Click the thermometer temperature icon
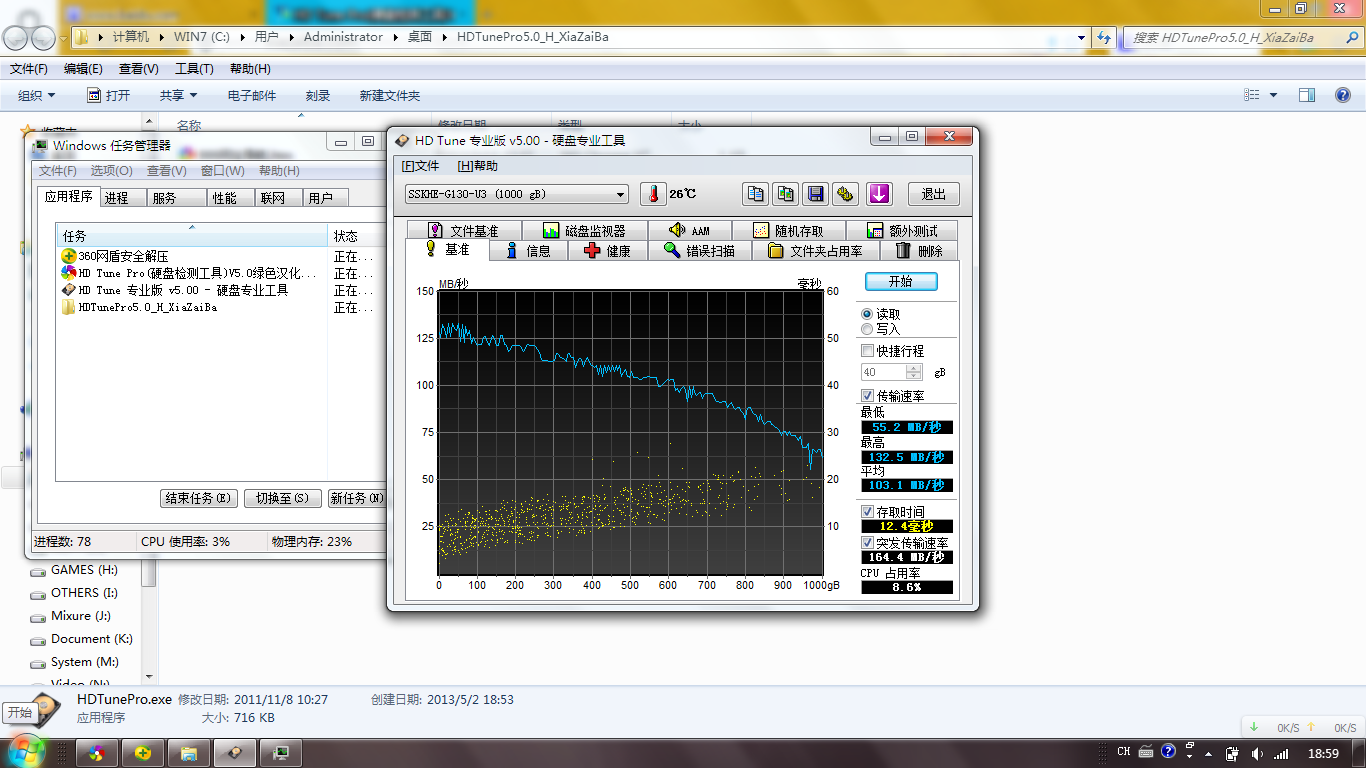This screenshot has width=1366, height=768. [653, 194]
